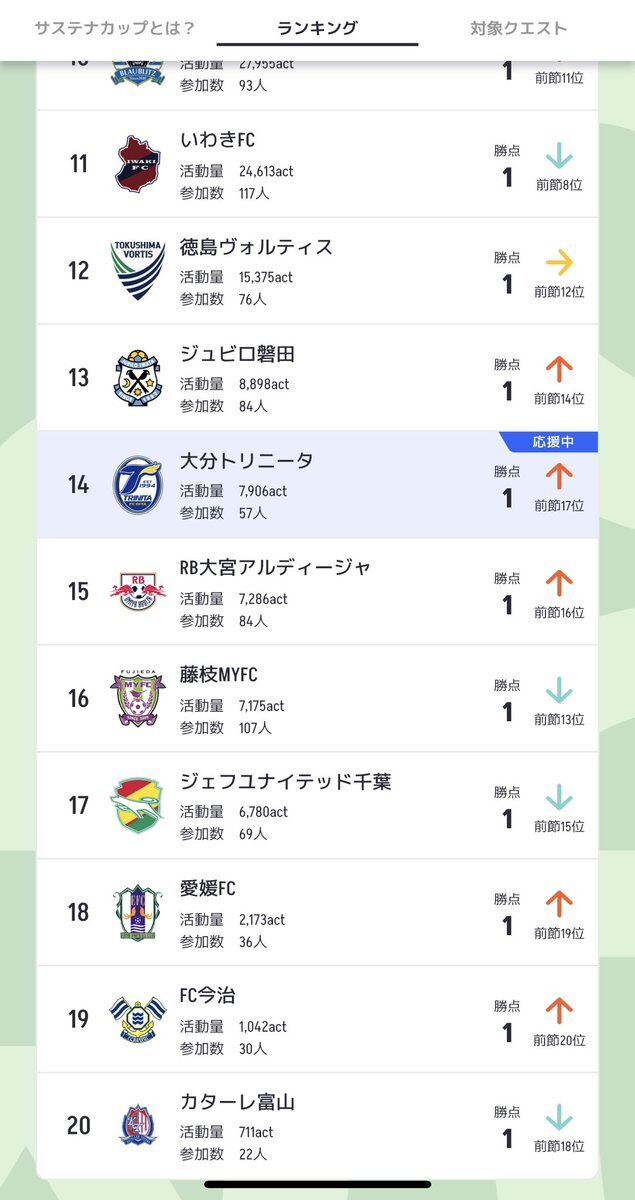Tap the yellow sideways arrow for 徳島ヴォルティス
Screen dimensions: 635x1200
[x=559, y=263]
